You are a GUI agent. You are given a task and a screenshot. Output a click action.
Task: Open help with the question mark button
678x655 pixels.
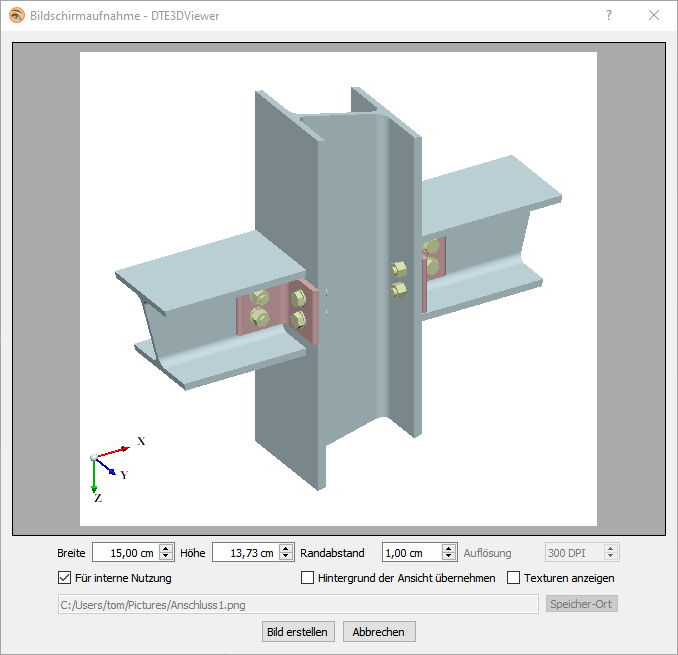click(609, 15)
